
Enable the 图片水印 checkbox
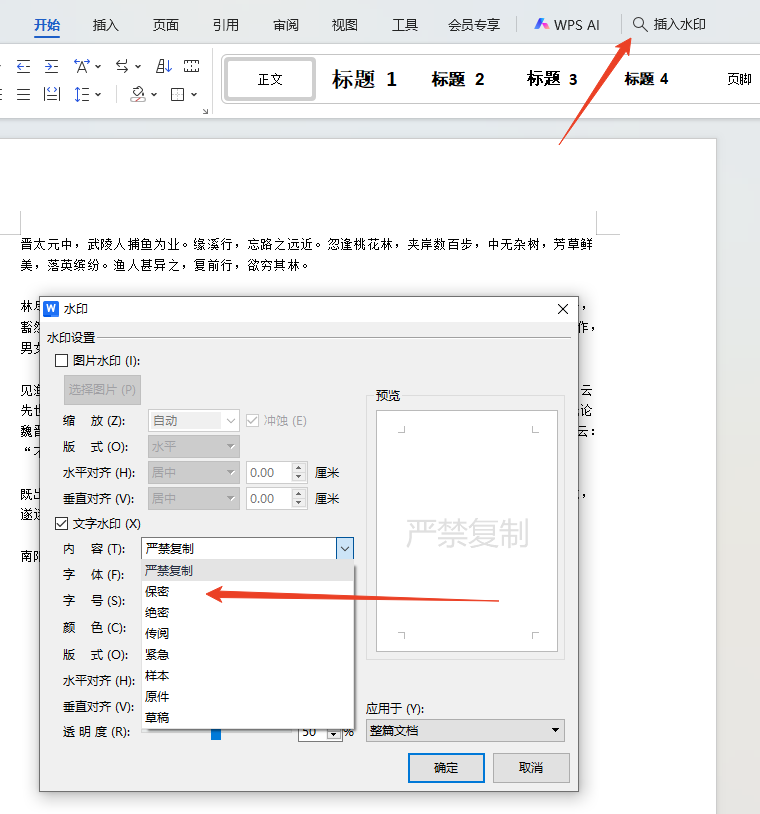point(61,361)
